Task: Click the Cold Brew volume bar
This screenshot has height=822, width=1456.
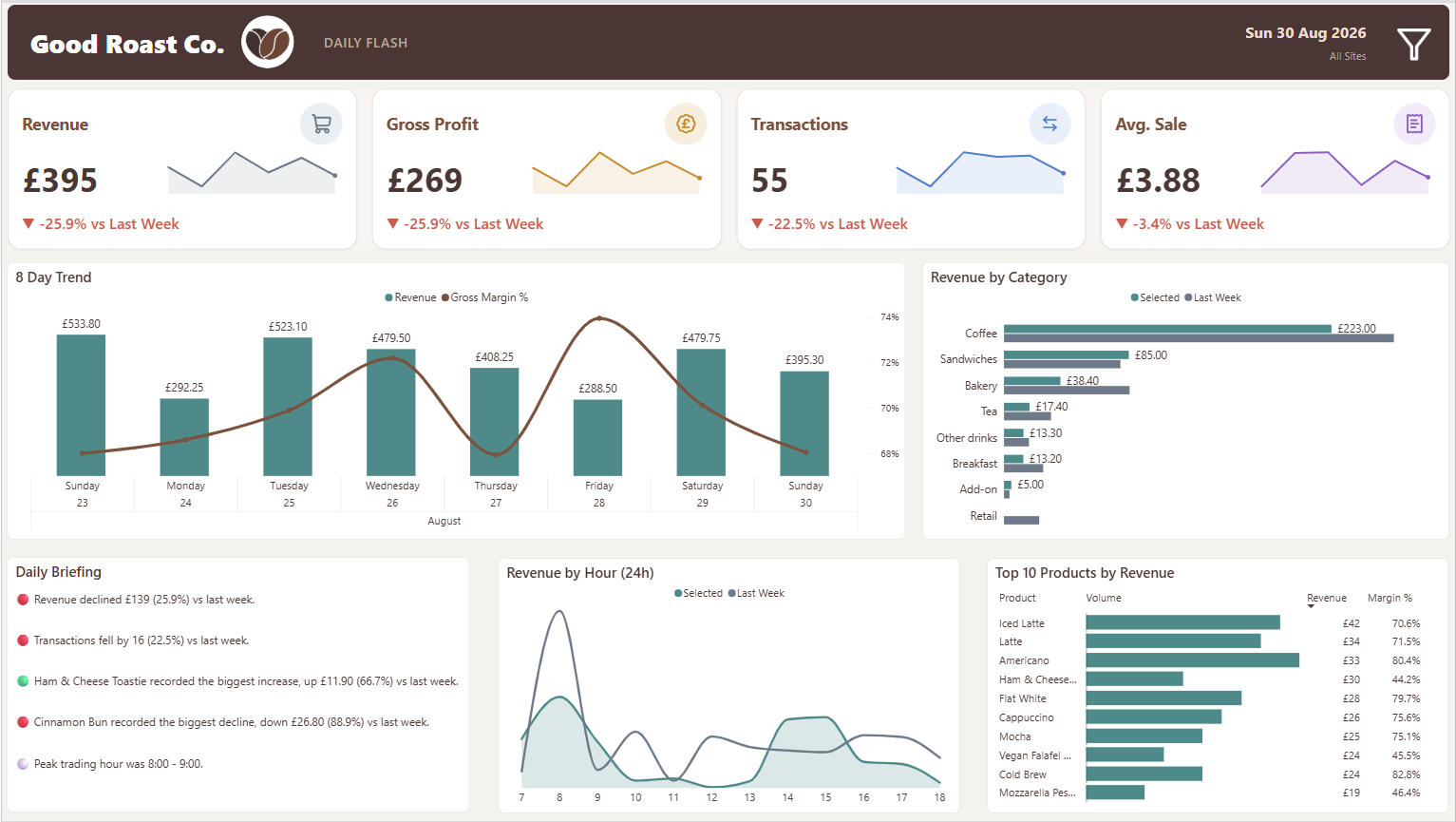Action: 1144,774
